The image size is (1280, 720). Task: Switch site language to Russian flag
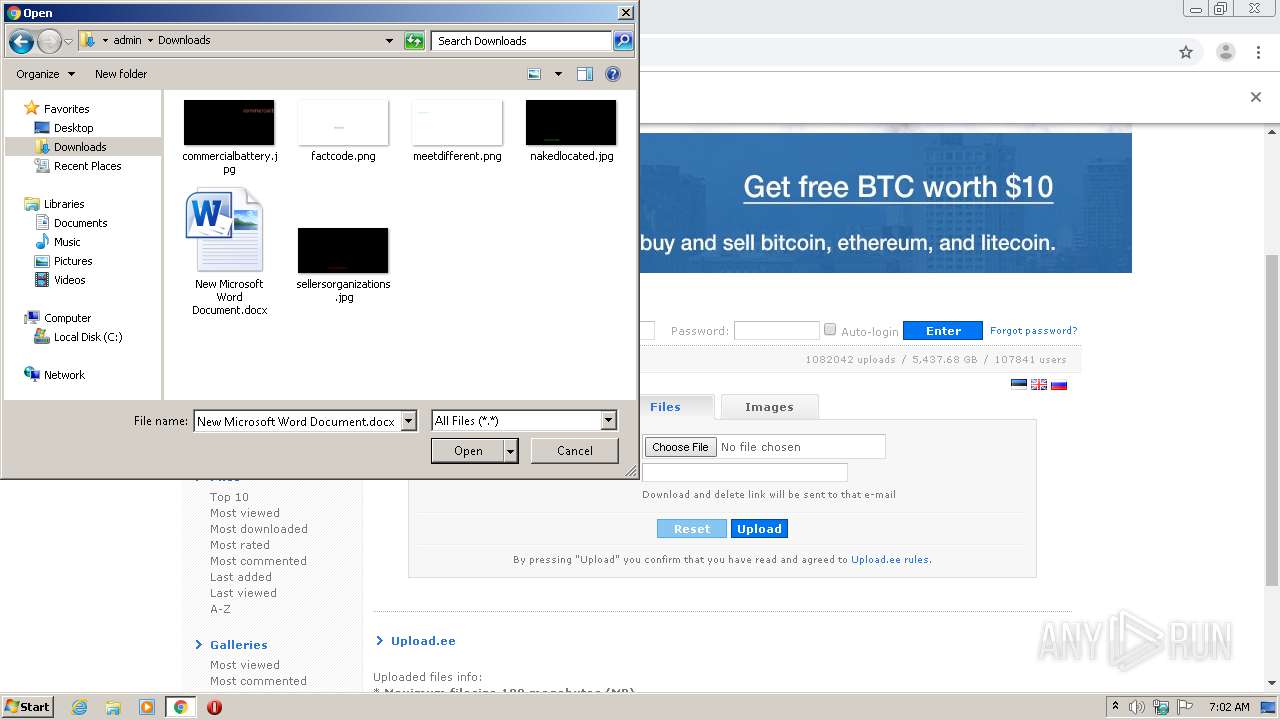click(1059, 384)
